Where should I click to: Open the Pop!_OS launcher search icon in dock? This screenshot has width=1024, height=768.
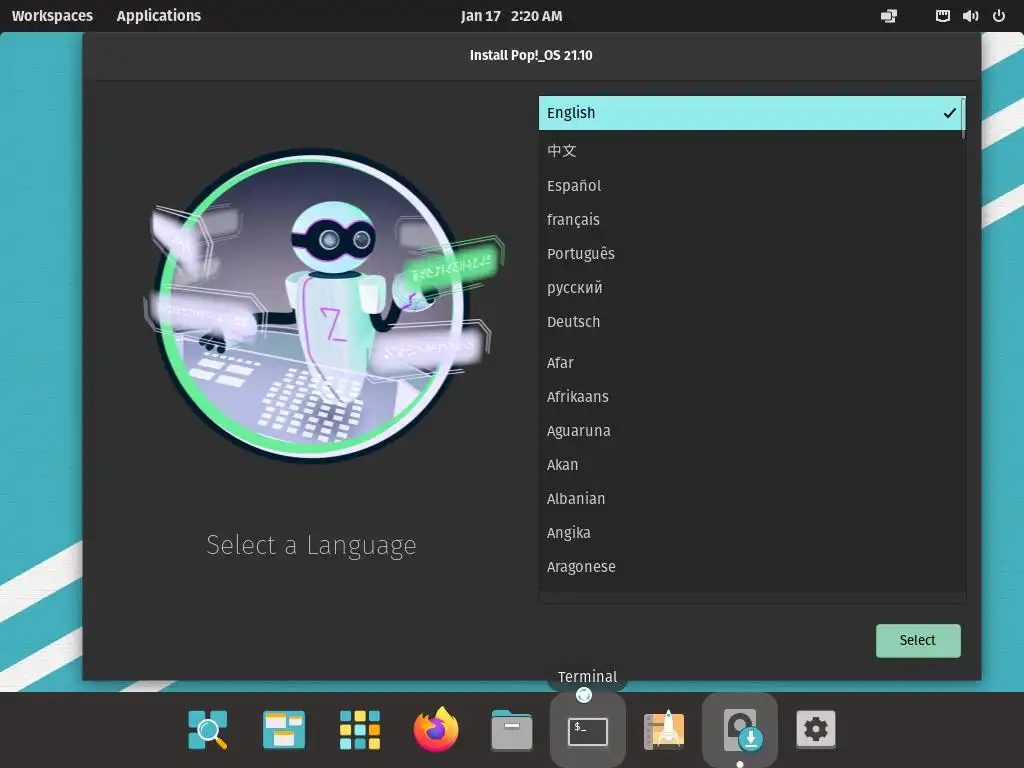pyautogui.click(x=208, y=729)
